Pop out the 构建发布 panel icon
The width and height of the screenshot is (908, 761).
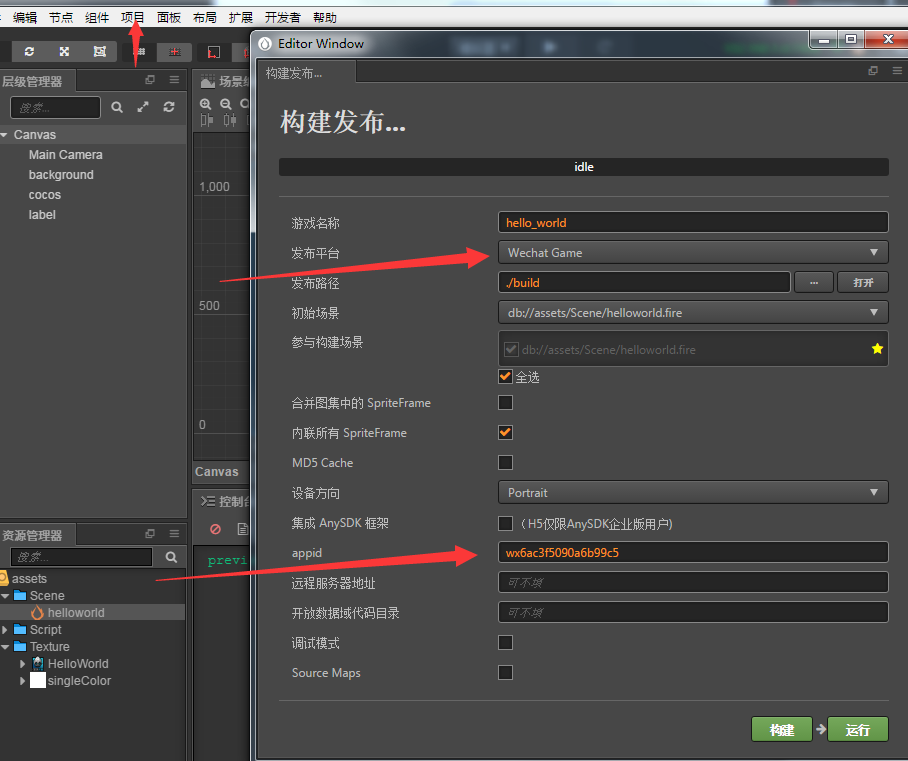[x=873, y=71]
